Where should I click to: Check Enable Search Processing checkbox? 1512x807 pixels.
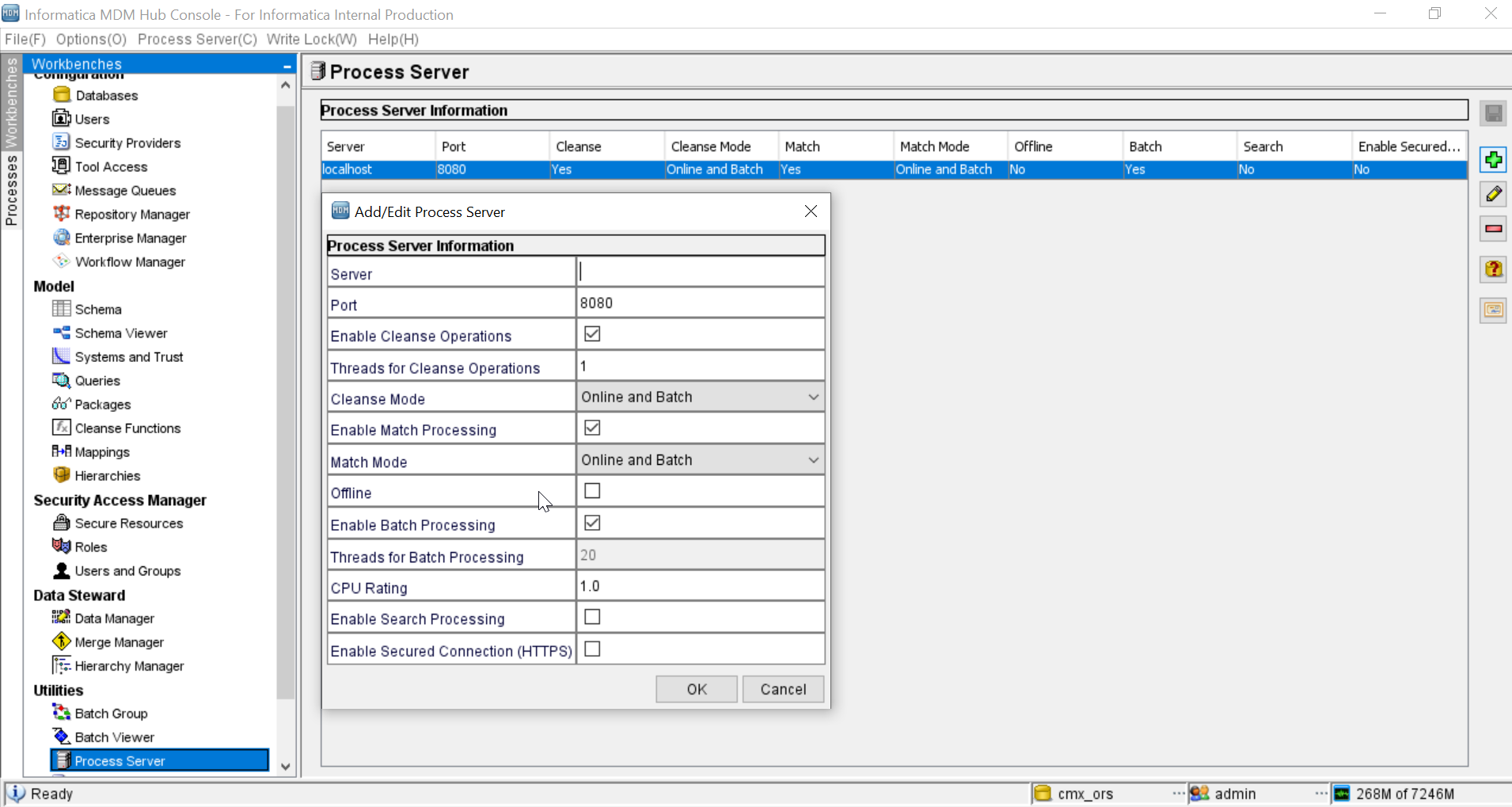click(592, 617)
